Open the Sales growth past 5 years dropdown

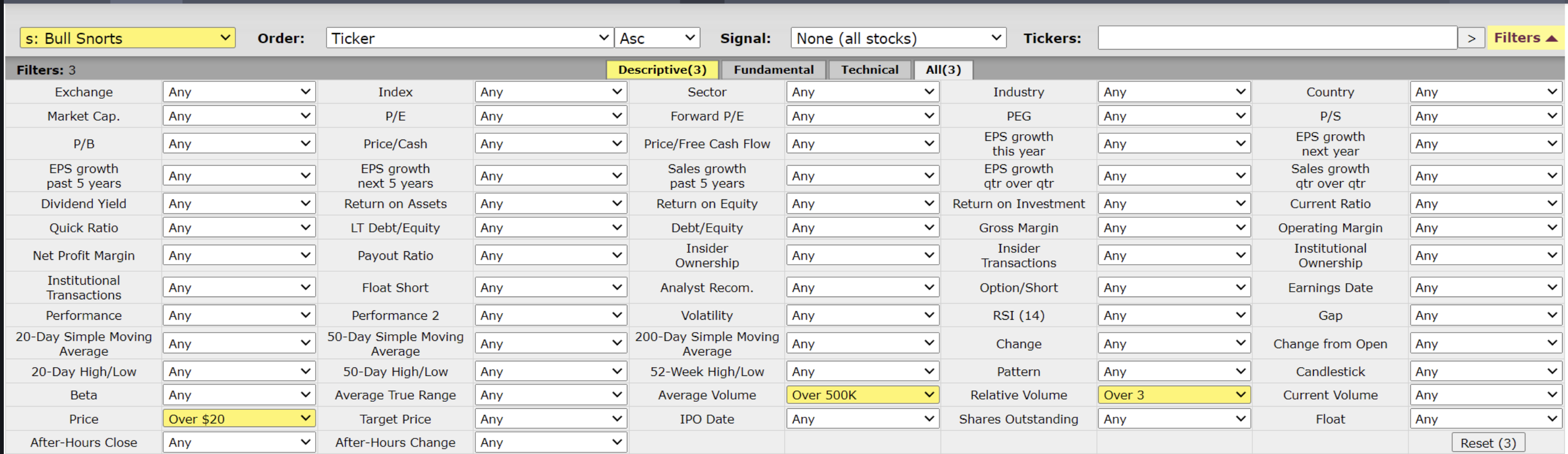point(863,176)
